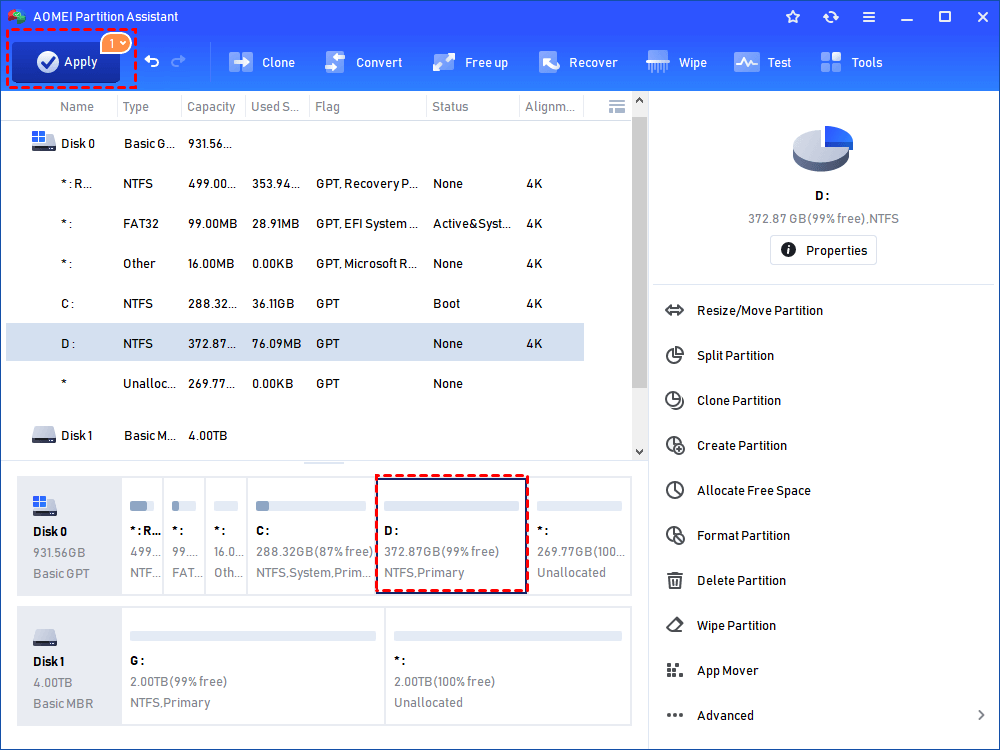
Task: Sort by the Name column header
Action: click(x=77, y=107)
